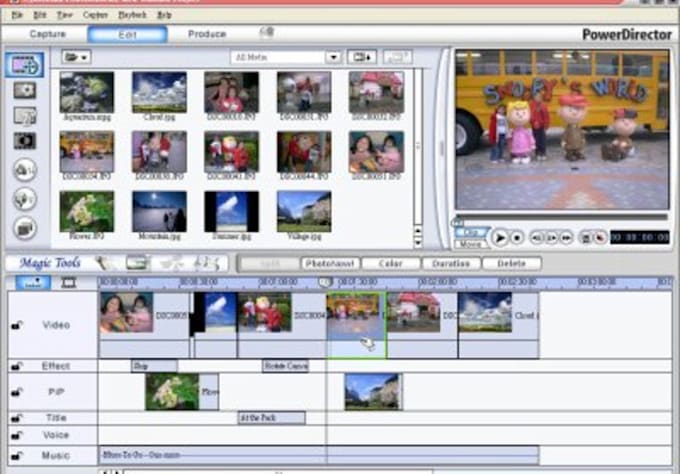Select the Flower.jpg thumbnail in library
Screen dimensions: 680x474
point(87,216)
